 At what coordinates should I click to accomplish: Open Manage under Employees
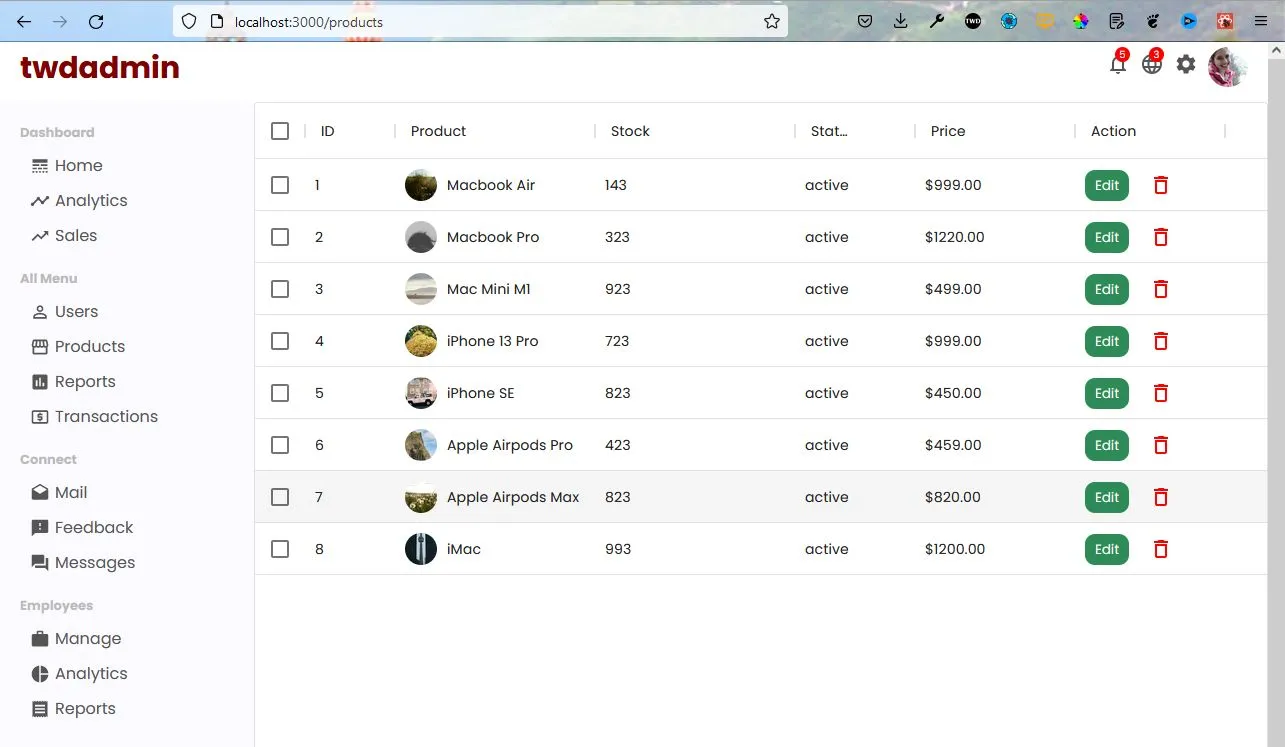point(76,639)
